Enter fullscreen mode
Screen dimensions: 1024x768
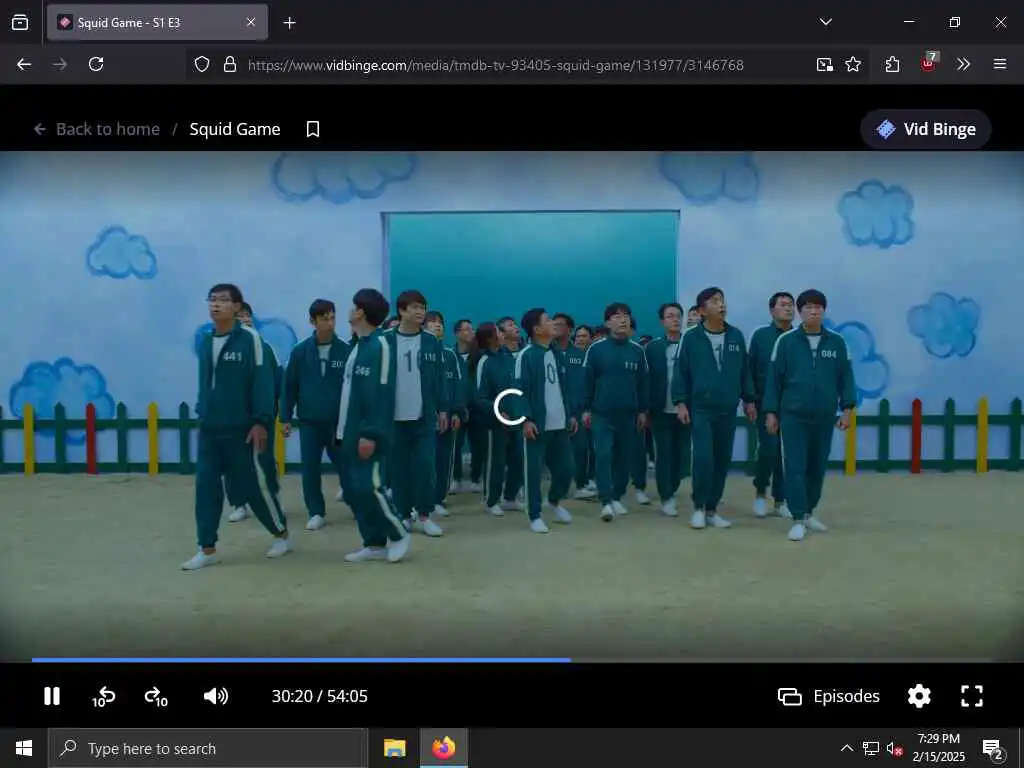[972, 696]
